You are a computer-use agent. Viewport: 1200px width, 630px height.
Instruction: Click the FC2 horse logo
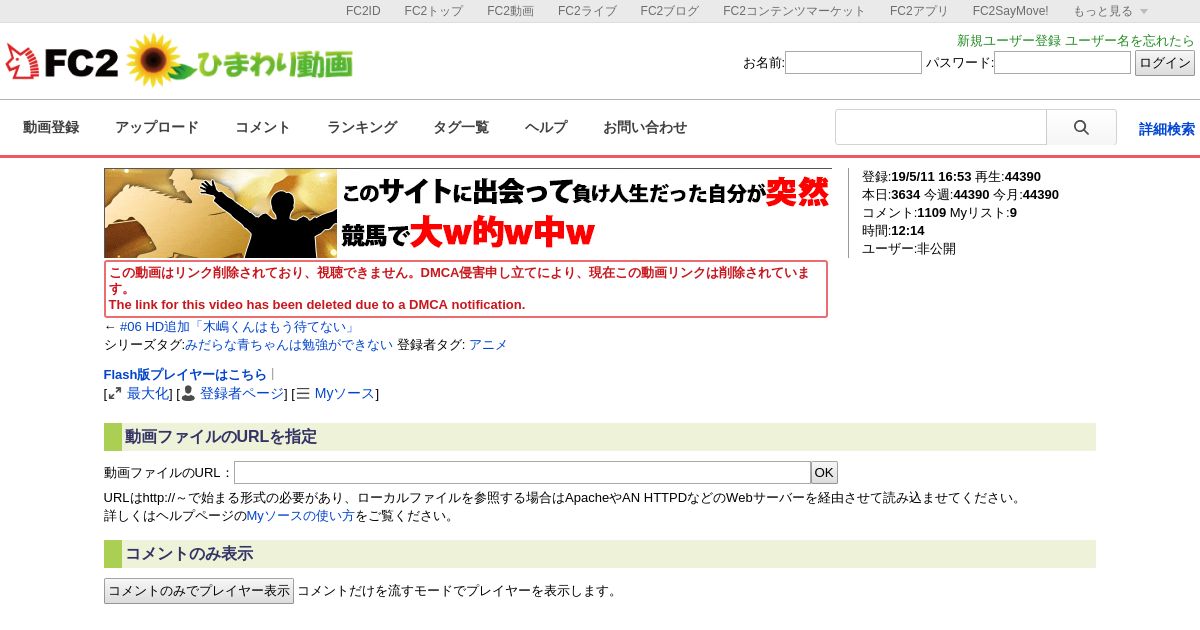[62, 62]
